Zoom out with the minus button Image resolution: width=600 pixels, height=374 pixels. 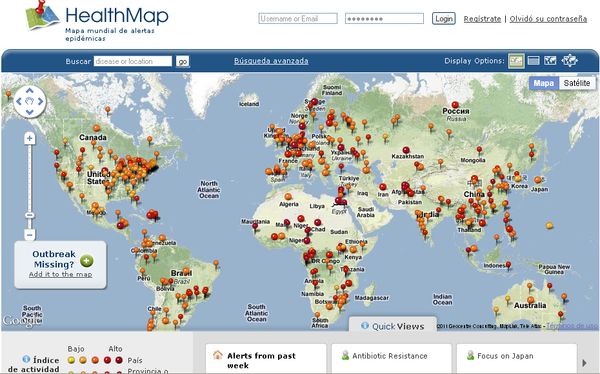pos(29,234)
